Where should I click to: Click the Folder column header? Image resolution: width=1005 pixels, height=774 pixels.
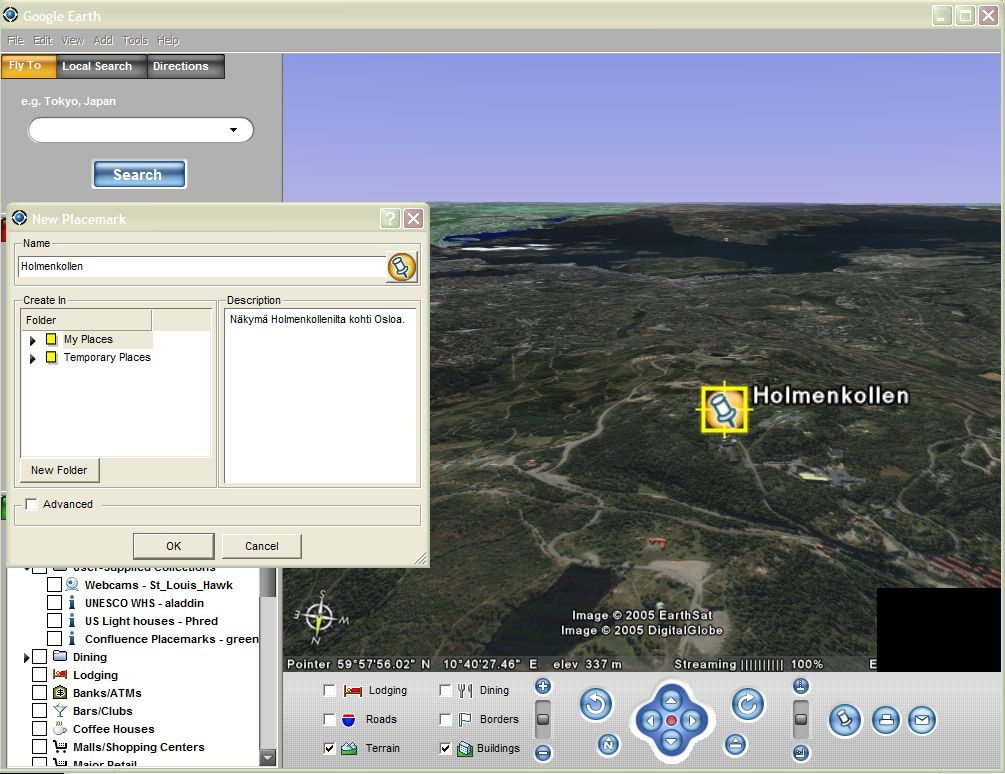click(x=87, y=320)
